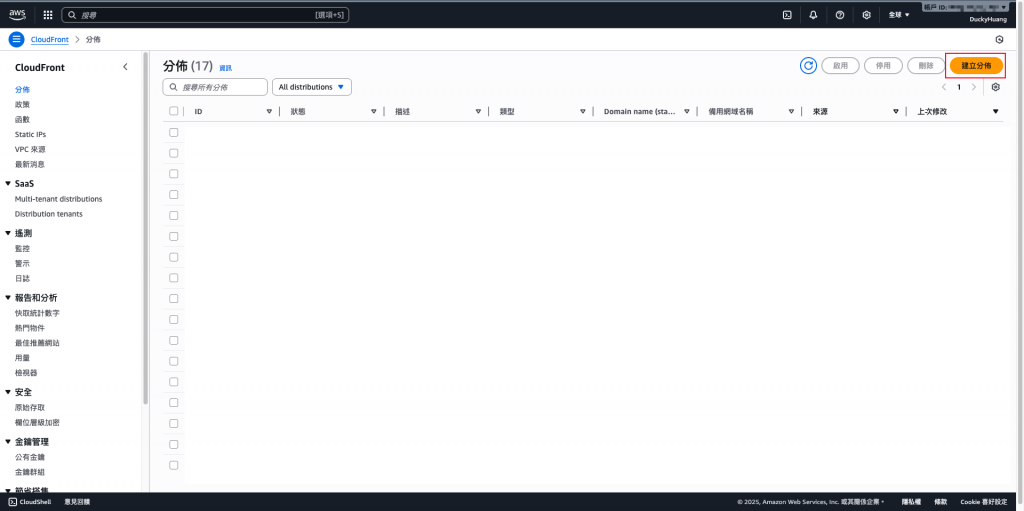This screenshot has width=1024, height=511.
Task: Focus the AWS top search box
Action: point(205,15)
